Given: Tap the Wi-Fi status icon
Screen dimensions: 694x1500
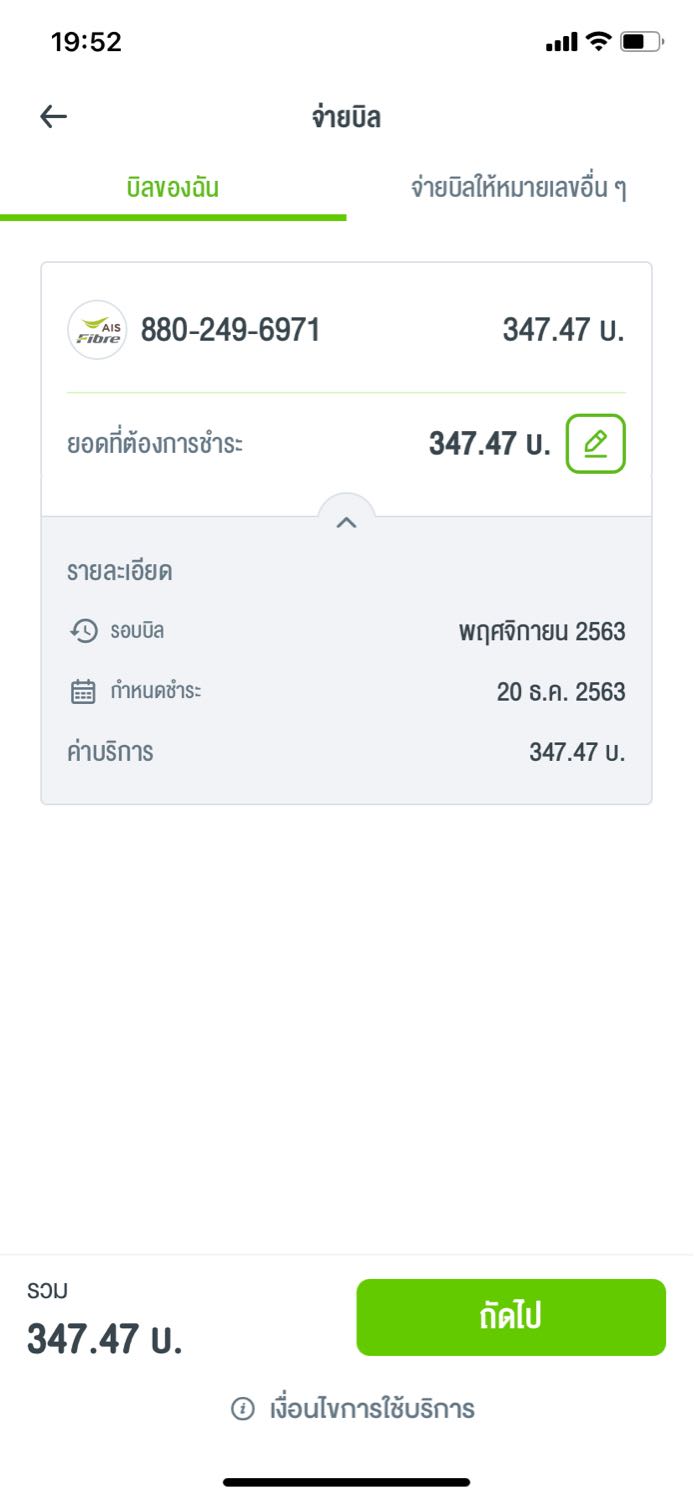Looking at the screenshot, I should coord(598,42).
